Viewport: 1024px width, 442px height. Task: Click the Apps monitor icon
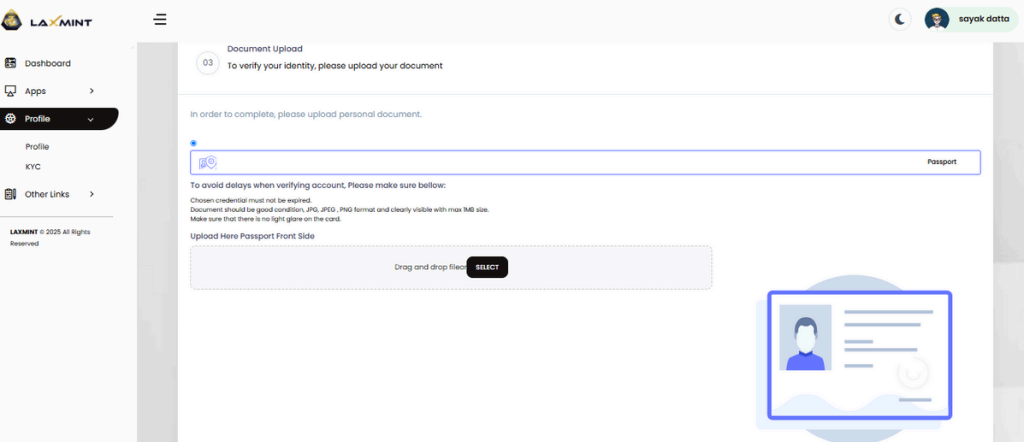pyautogui.click(x=11, y=91)
